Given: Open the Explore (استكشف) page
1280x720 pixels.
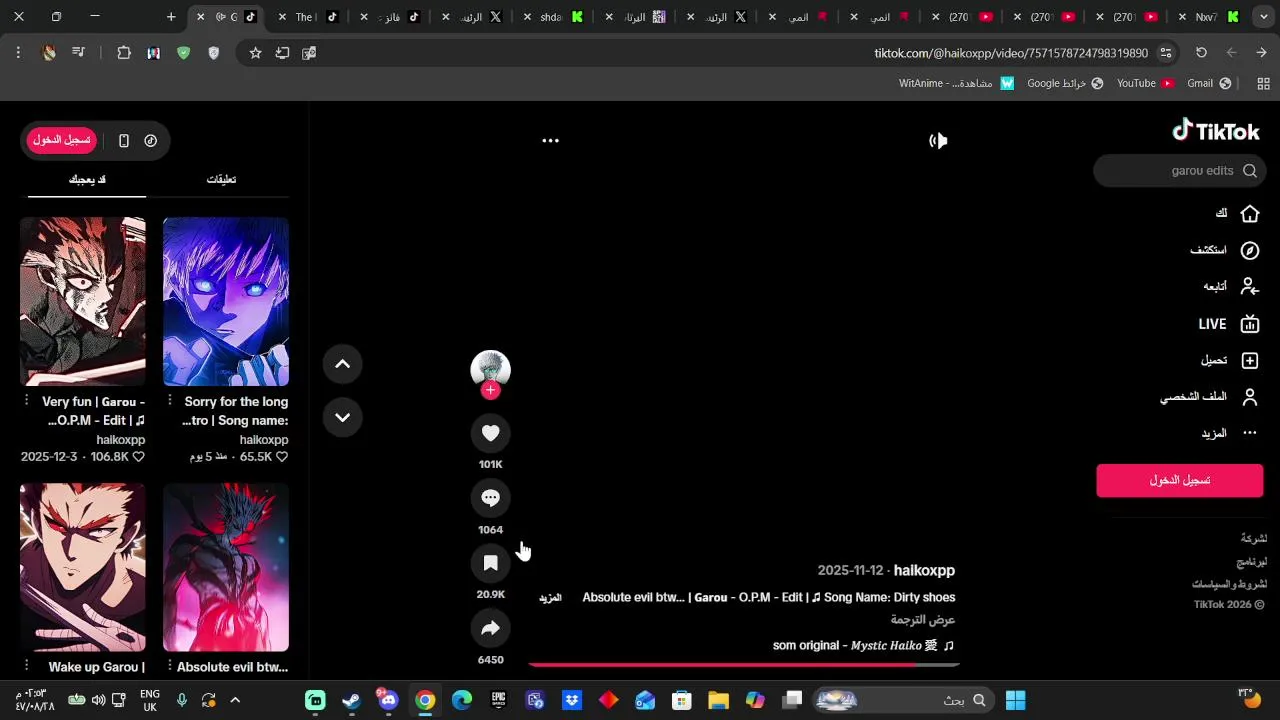Looking at the screenshot, I should coord(1224,250).
